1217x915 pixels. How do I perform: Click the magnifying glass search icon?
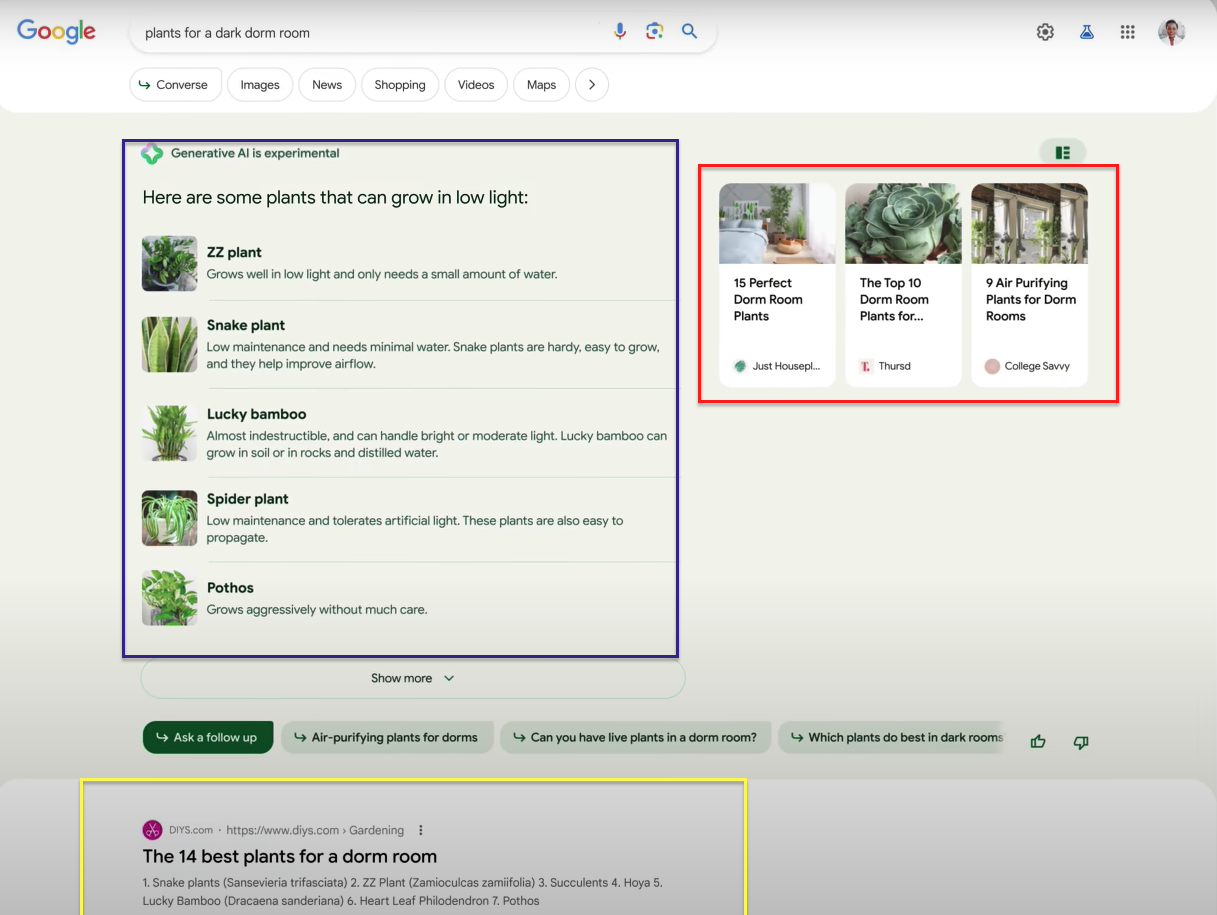click(x=689, y=32)
